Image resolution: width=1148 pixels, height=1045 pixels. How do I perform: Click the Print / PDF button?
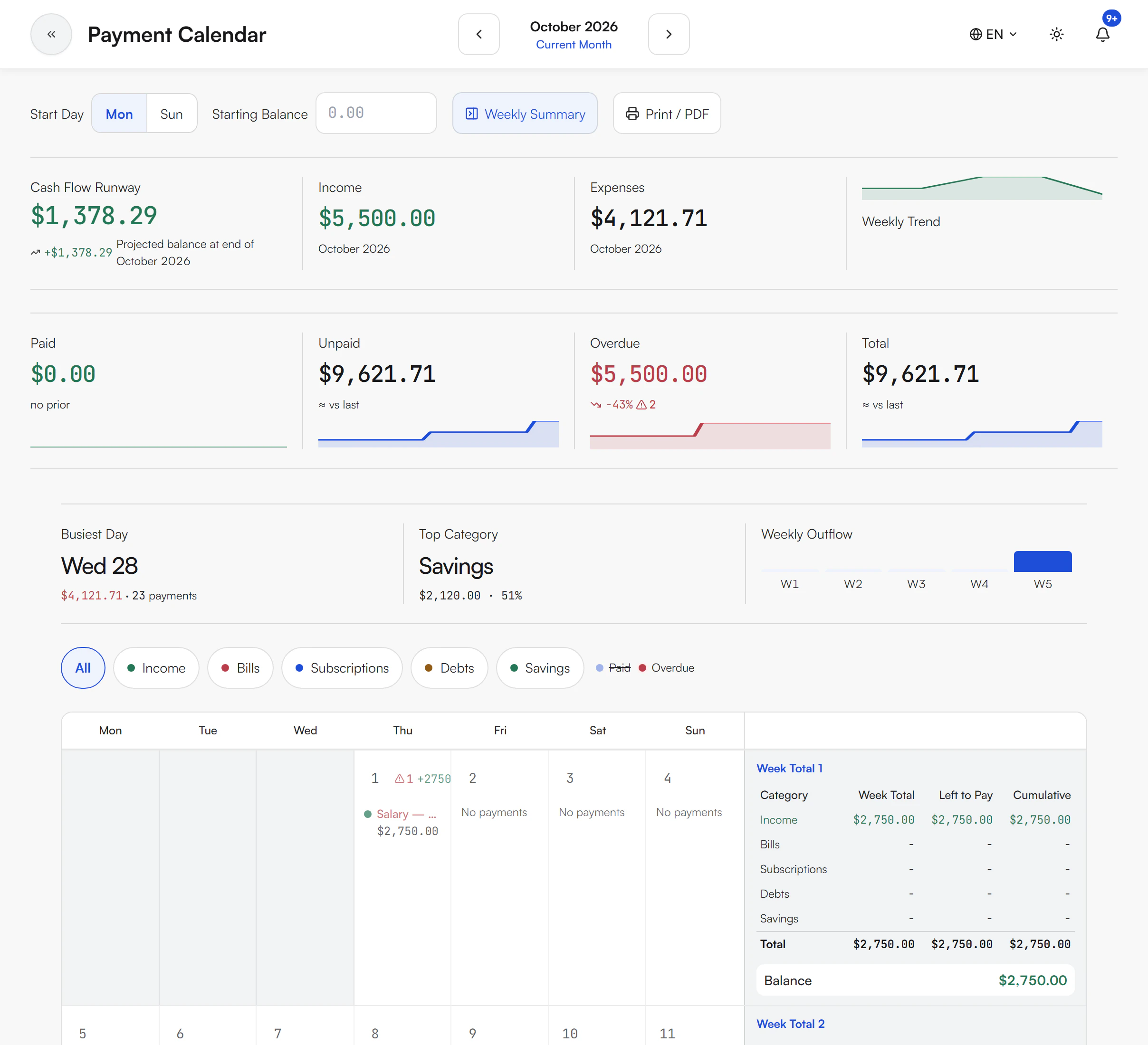pyautogui.click(x=667, y=114)
